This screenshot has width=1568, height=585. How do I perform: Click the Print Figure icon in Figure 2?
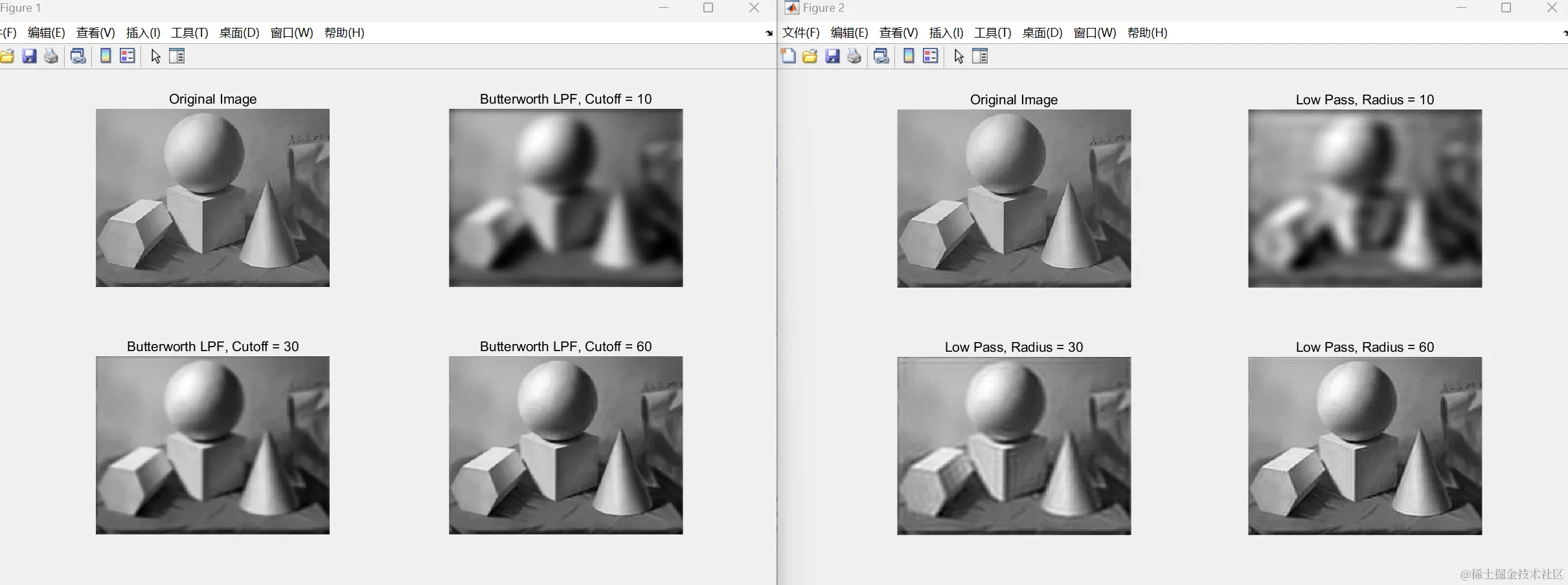854,56
